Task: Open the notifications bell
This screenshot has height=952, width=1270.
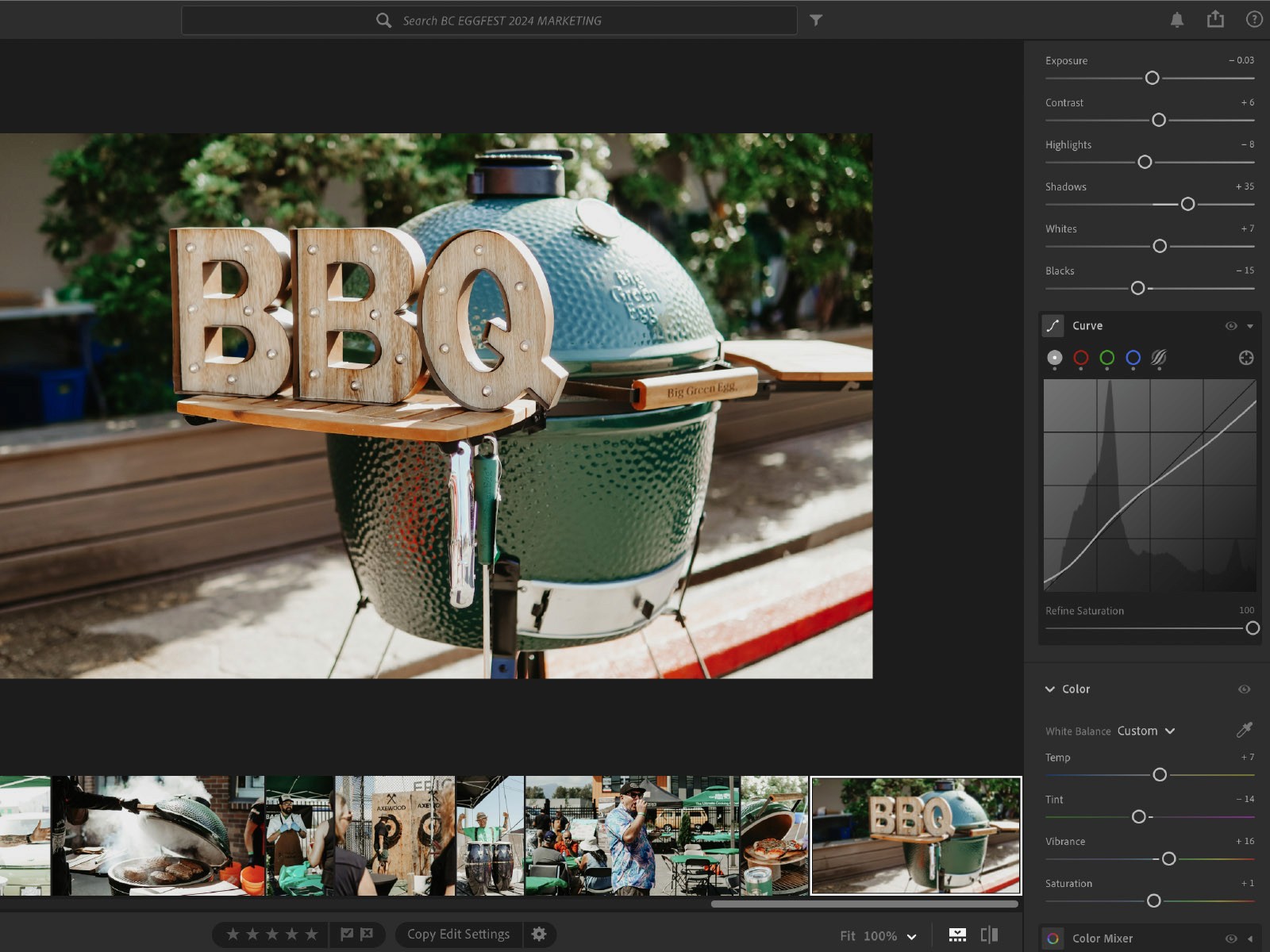Action: pos(1177,20)
